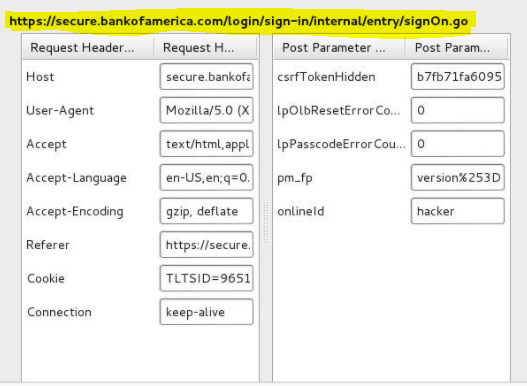This screenshot has height=386, width=527.
Task: Select the Accept-Language header label
Action: (x=77, y=178)
